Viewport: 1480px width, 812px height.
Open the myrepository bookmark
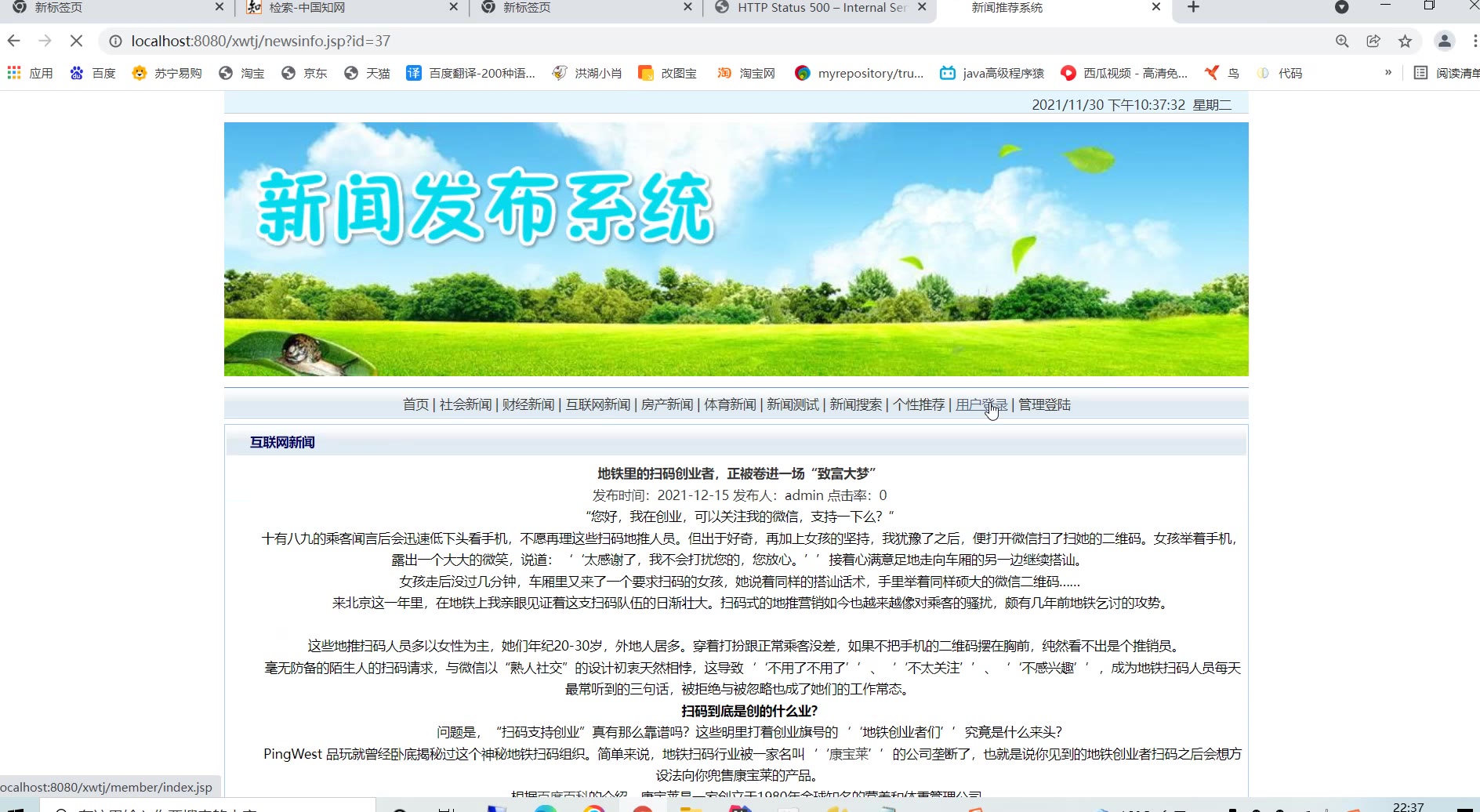pos(859,73)
